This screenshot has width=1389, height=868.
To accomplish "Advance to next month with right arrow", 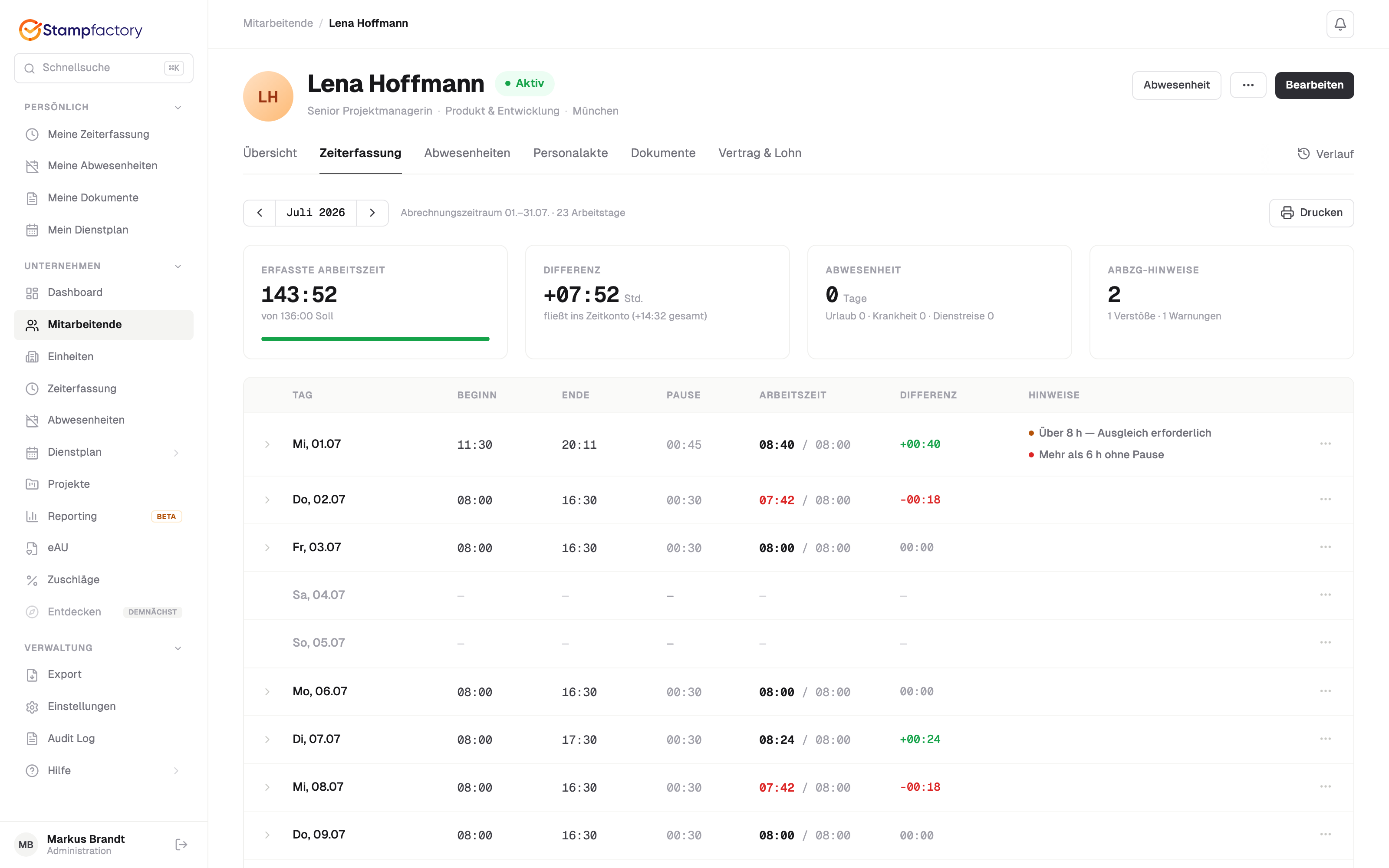I will pos(372,213).
